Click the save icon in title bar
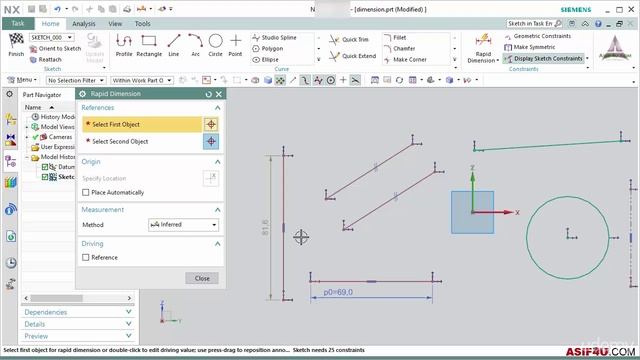This screenshot has width=640, height=360. 31,9
